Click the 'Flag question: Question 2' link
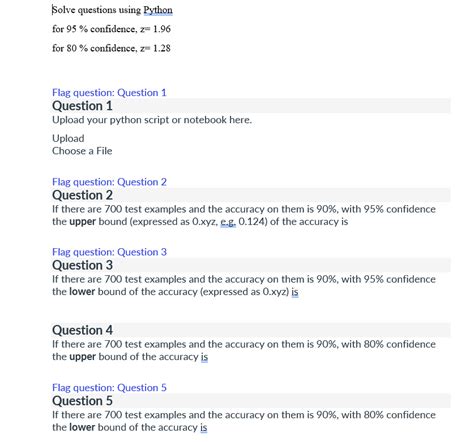 click(109, 182)
